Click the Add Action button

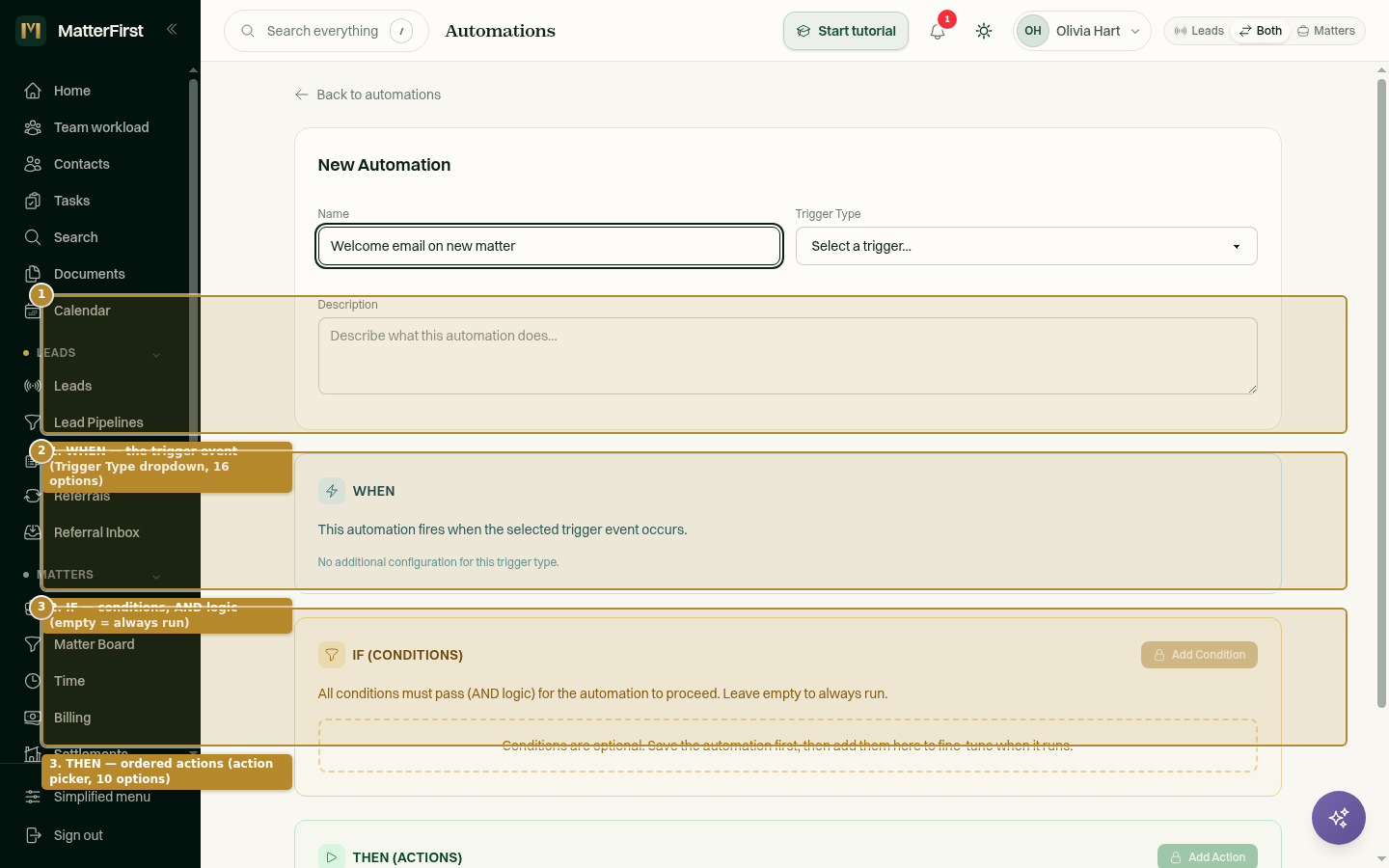[x=1208, y=856]
